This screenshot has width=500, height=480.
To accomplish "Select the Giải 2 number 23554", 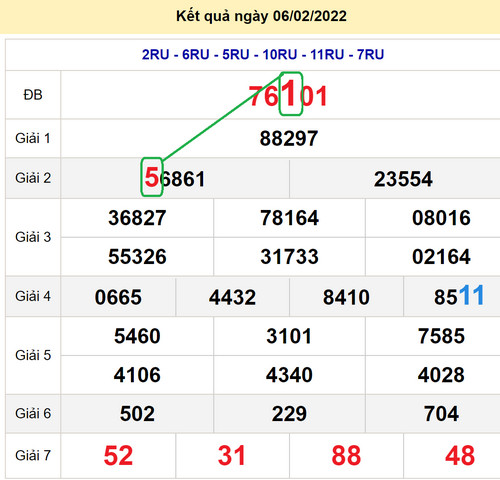I will 403,179.
